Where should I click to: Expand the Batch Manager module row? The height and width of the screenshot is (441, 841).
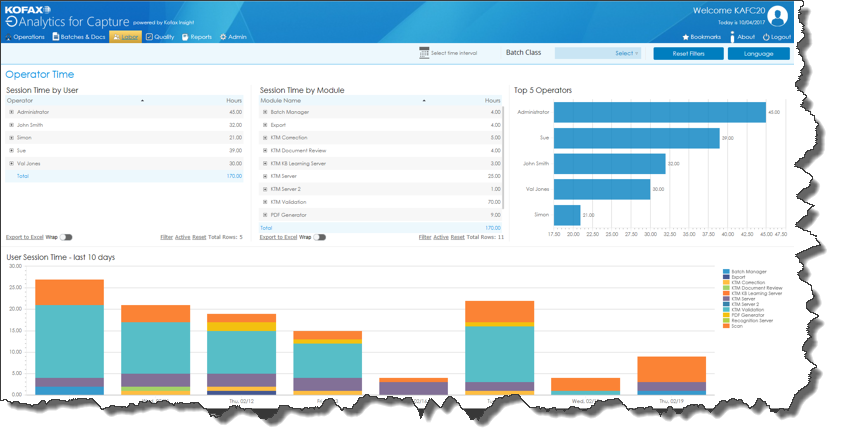[x=265, y=112]
